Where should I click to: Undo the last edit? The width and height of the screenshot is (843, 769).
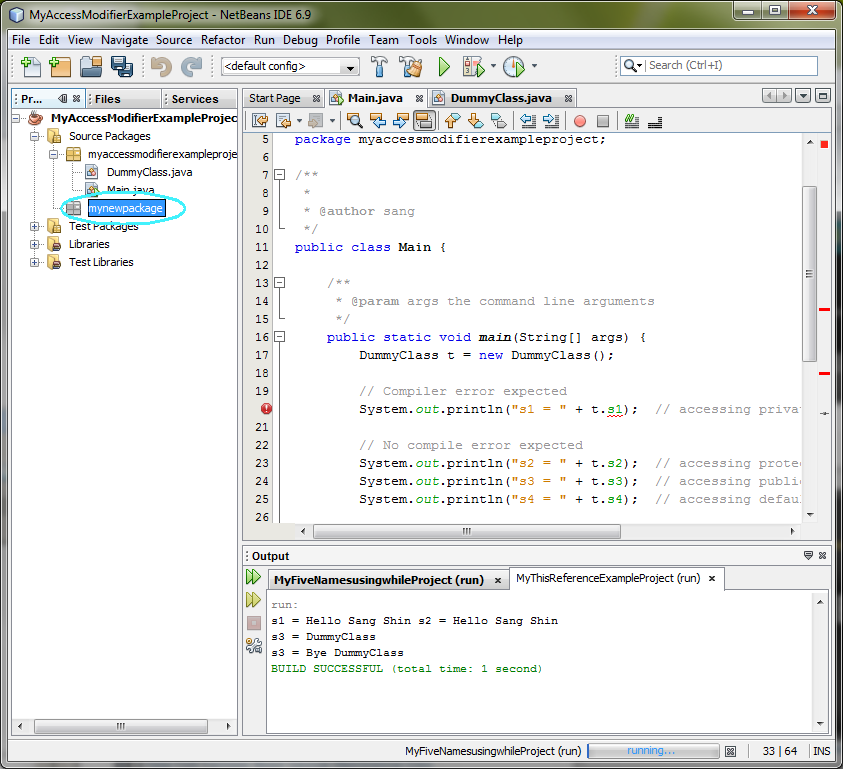[x=161, y=66]
